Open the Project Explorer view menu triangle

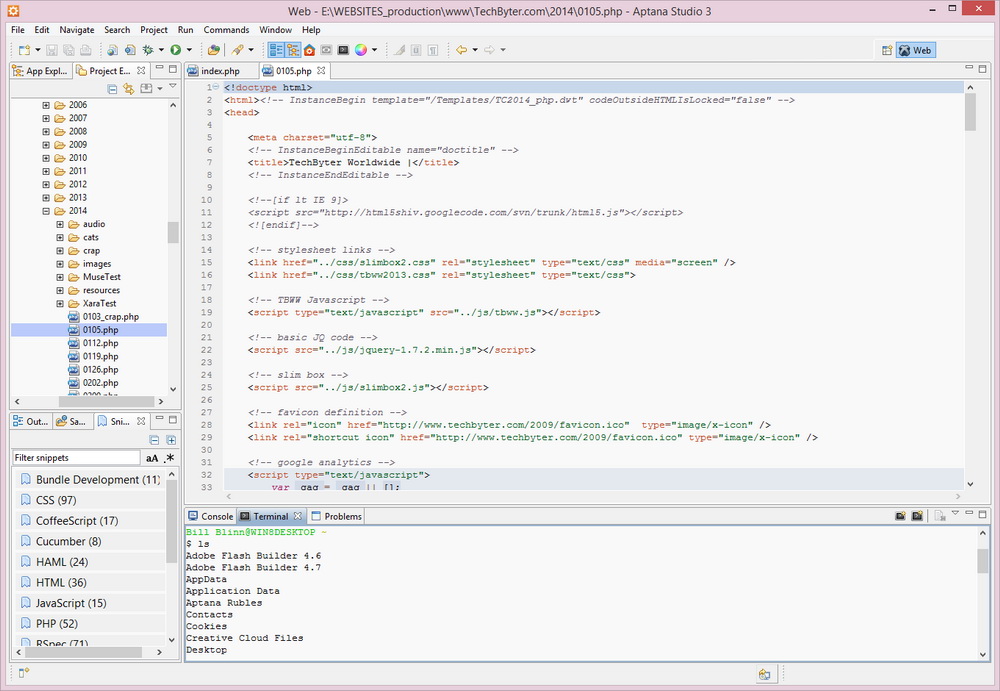click(x=173, y=86)
